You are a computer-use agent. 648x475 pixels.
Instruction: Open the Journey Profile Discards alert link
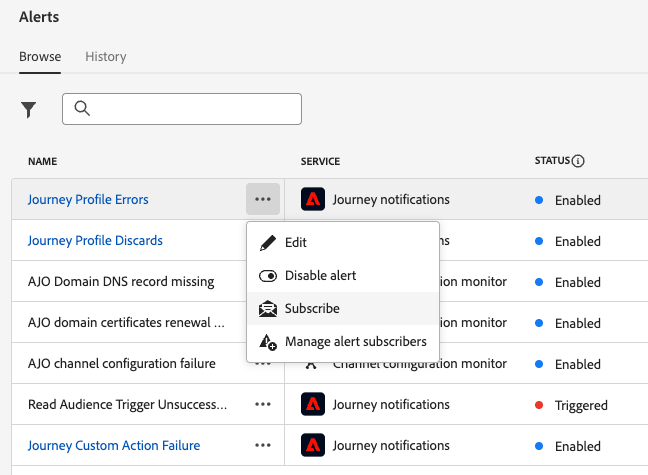click(95, 241)
